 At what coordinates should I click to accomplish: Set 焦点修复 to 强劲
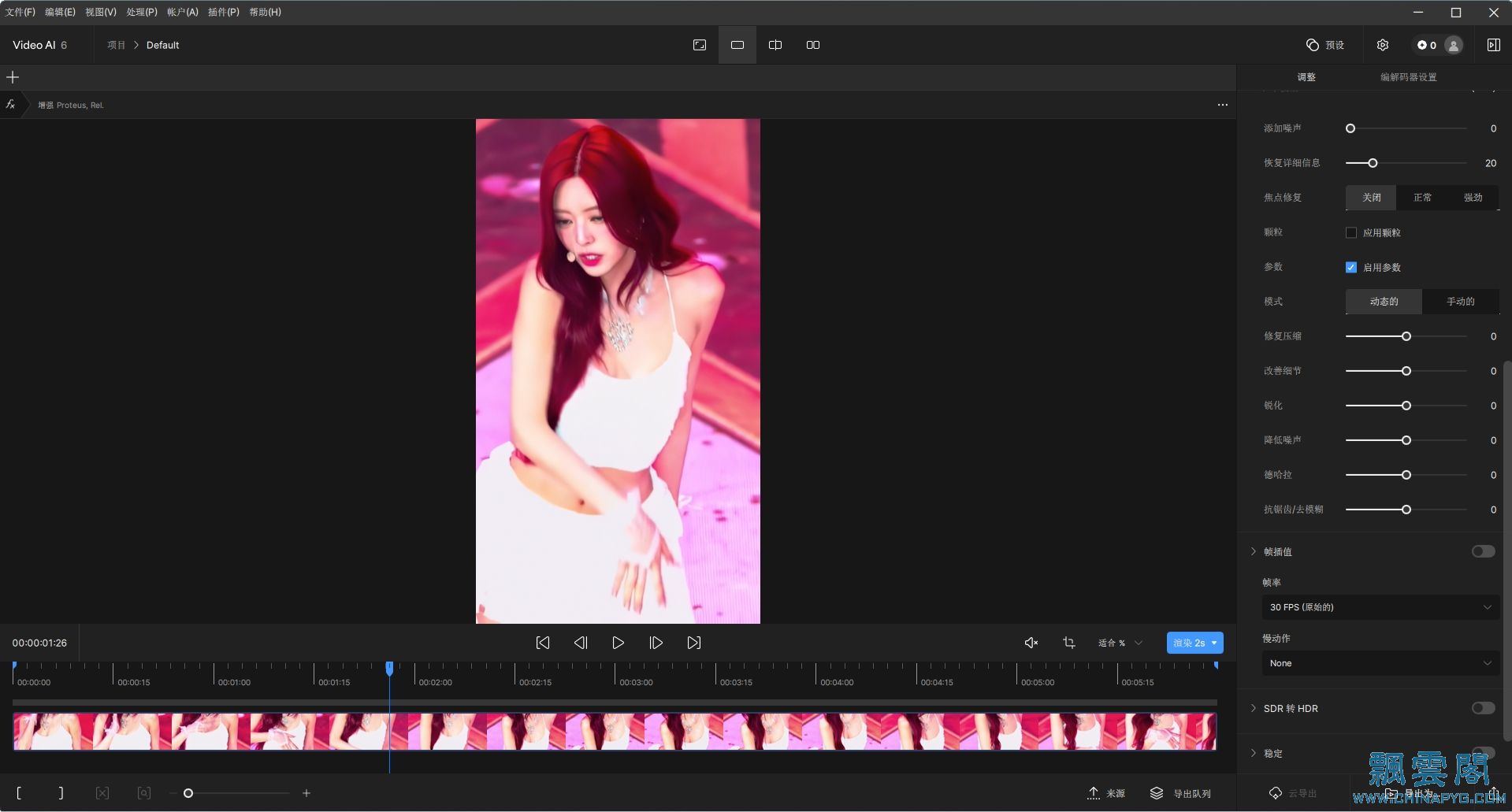[1473, 198]
